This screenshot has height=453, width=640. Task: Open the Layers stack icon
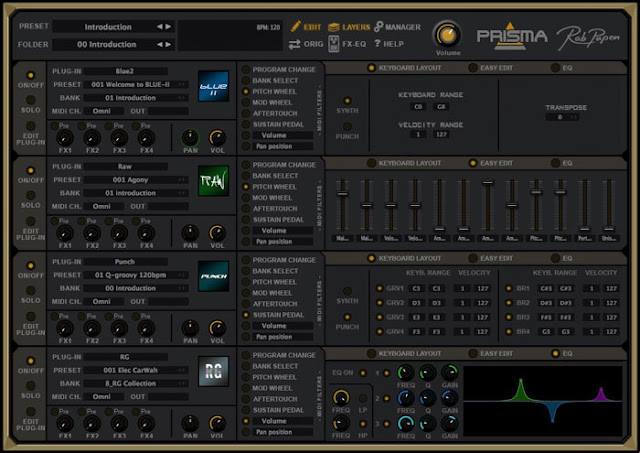[334, 27]
